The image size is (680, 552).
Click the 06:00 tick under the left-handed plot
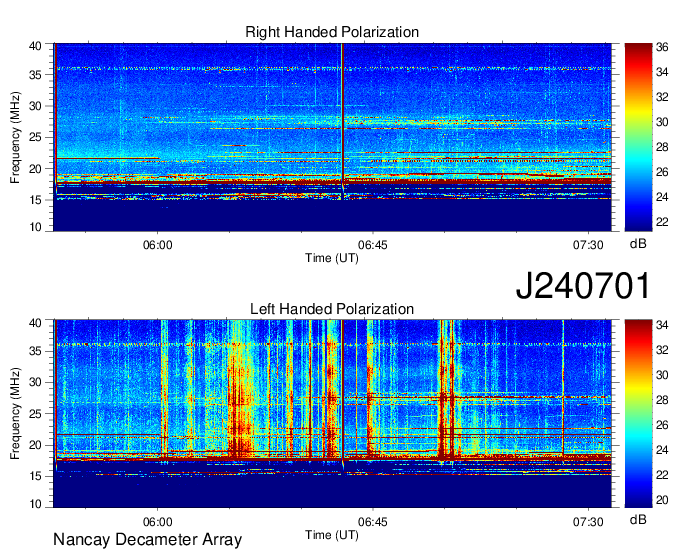click(157, 522)
